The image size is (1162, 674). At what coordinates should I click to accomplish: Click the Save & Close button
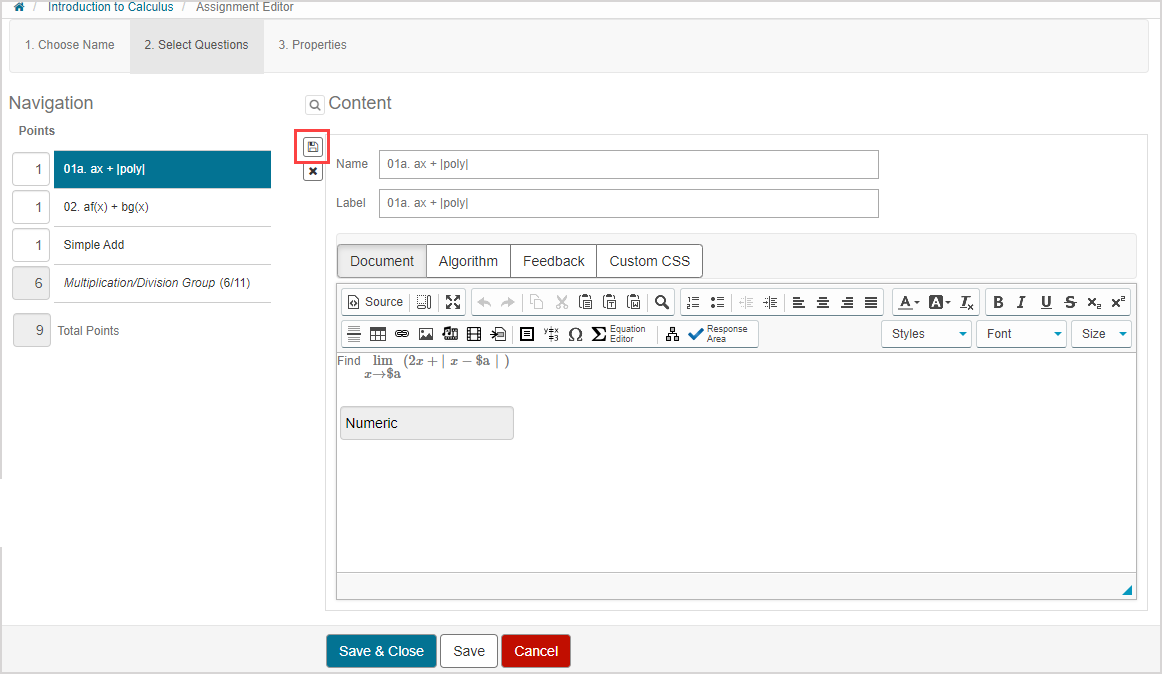click(381, 651)
